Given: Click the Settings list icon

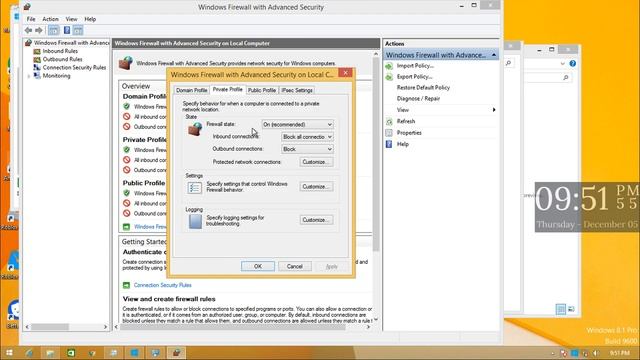Looking at the screenshot, I should (194, 188).
